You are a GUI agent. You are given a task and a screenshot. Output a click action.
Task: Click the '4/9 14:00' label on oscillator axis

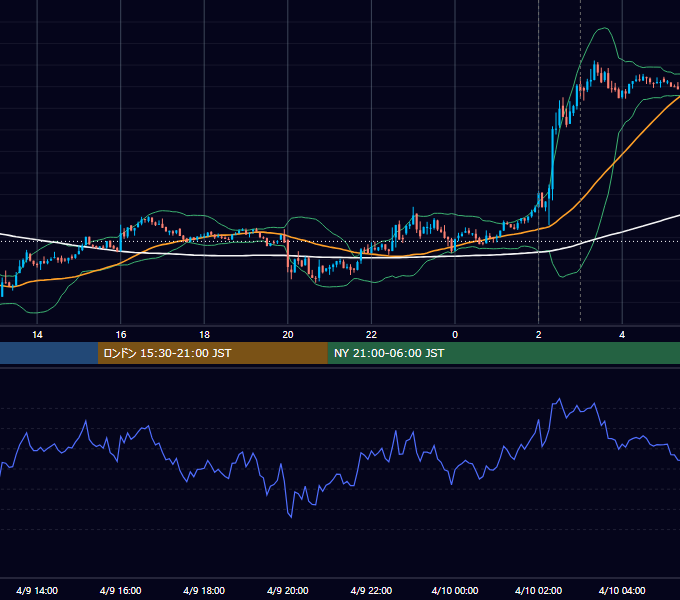pos(37,590)
